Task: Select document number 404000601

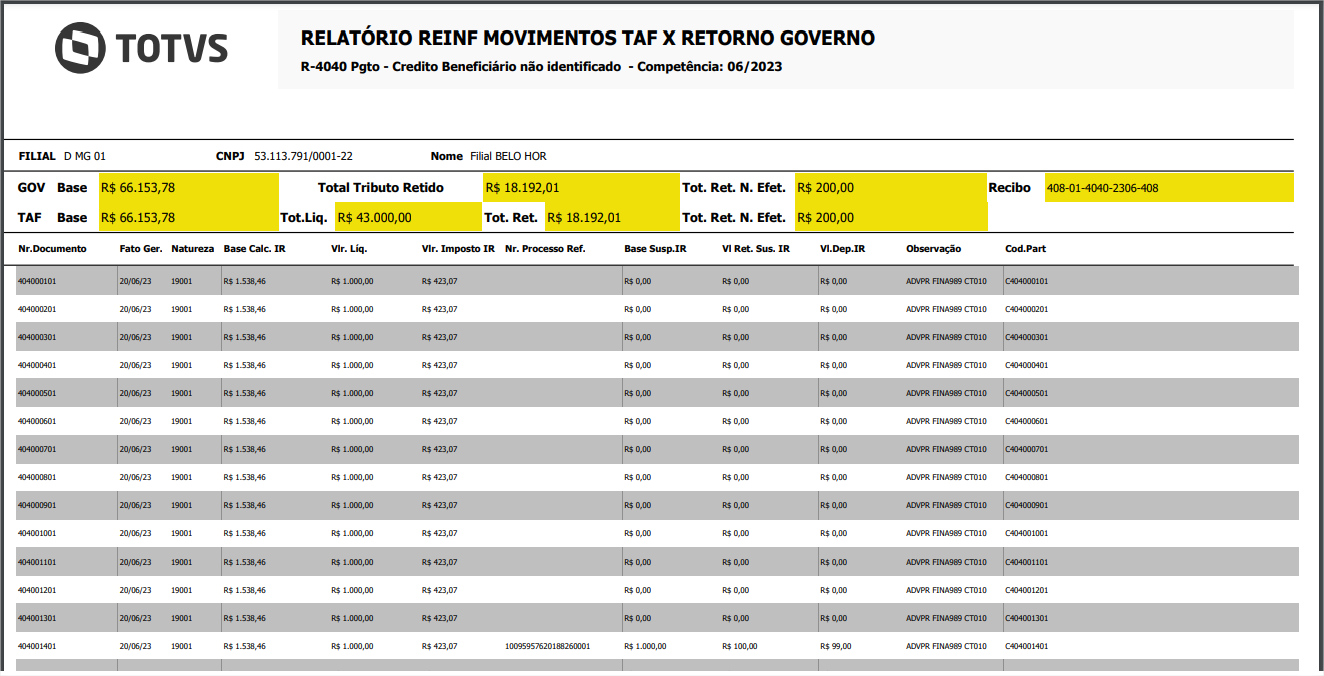Action: tap(37, 422)
